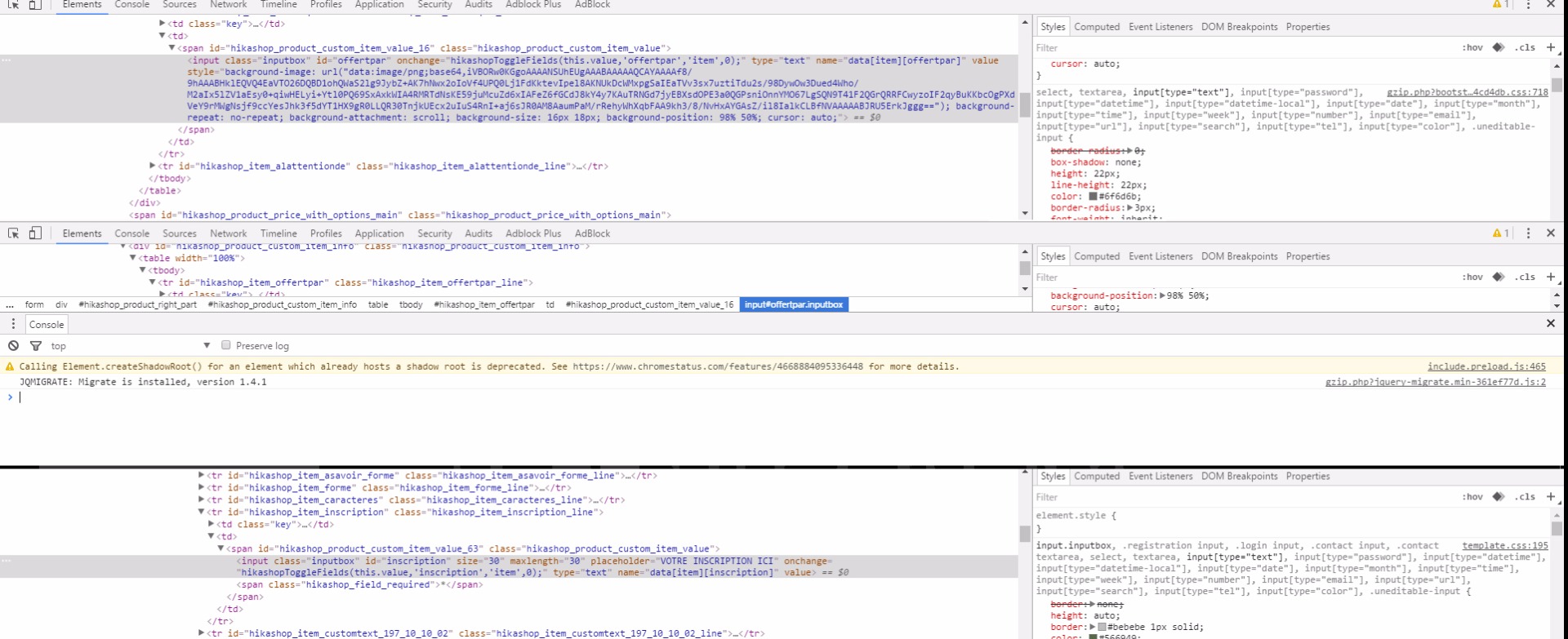Click the diamond animations icon in the middle Styles pane
The image size is (1568, 639).
click(1499, 277)
